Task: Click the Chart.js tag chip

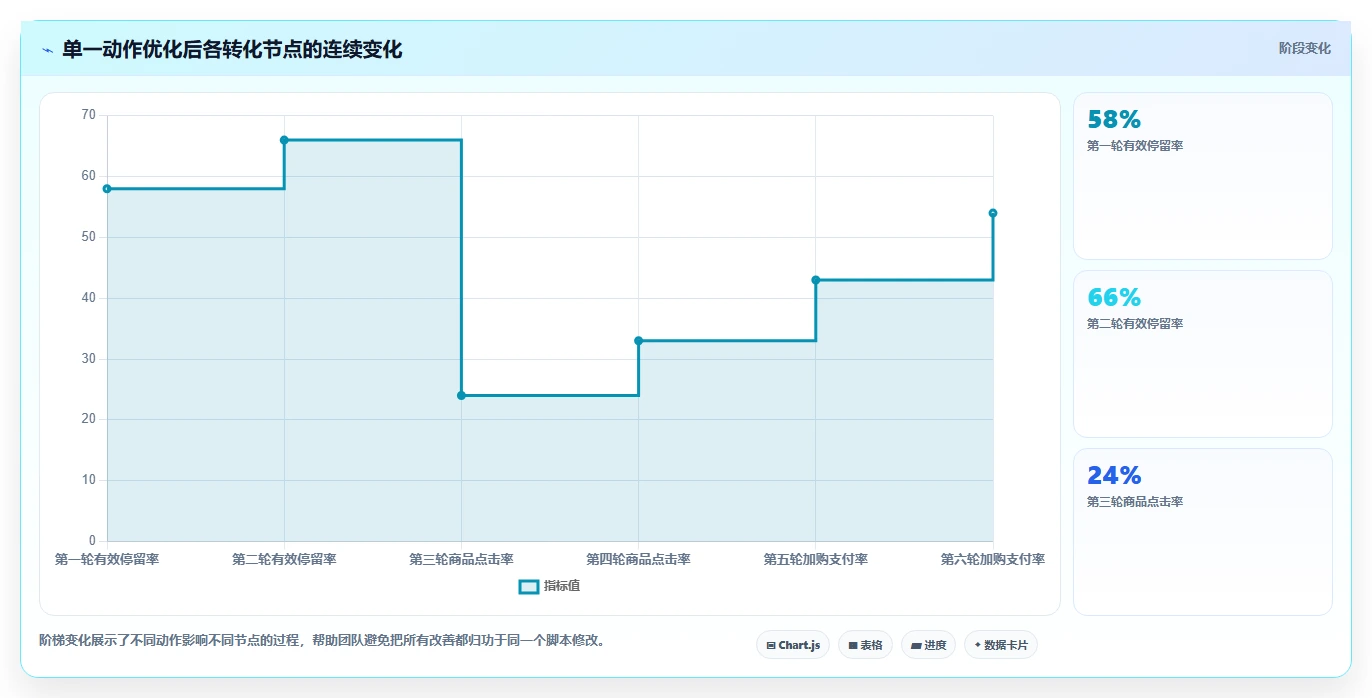Action: [x=793, y=645]
